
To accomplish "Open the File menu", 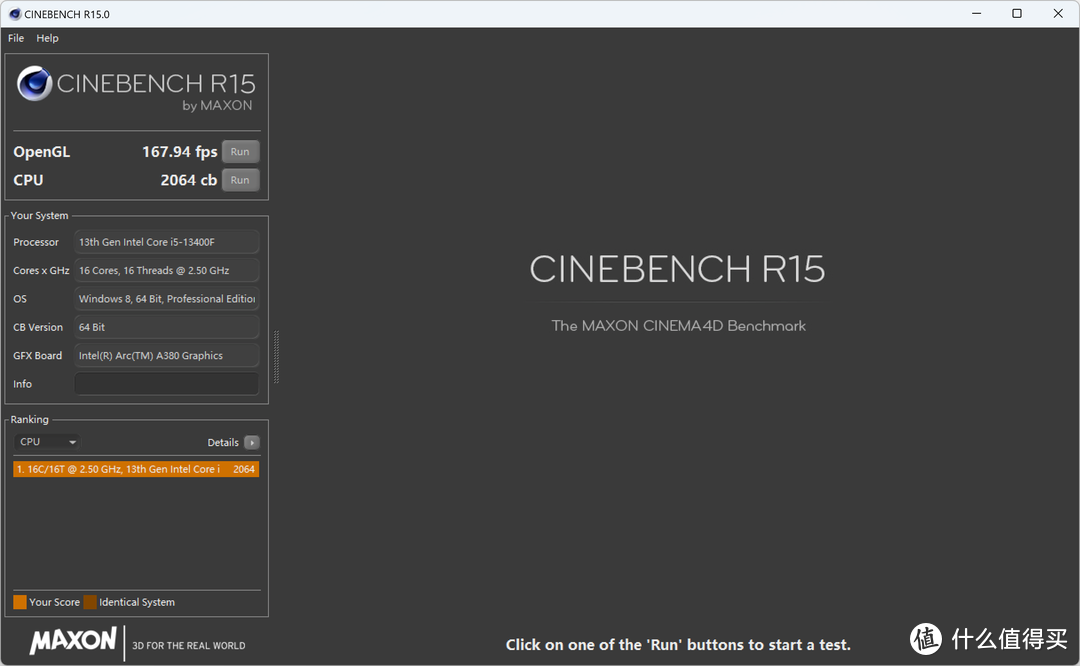I will [16, 38].
